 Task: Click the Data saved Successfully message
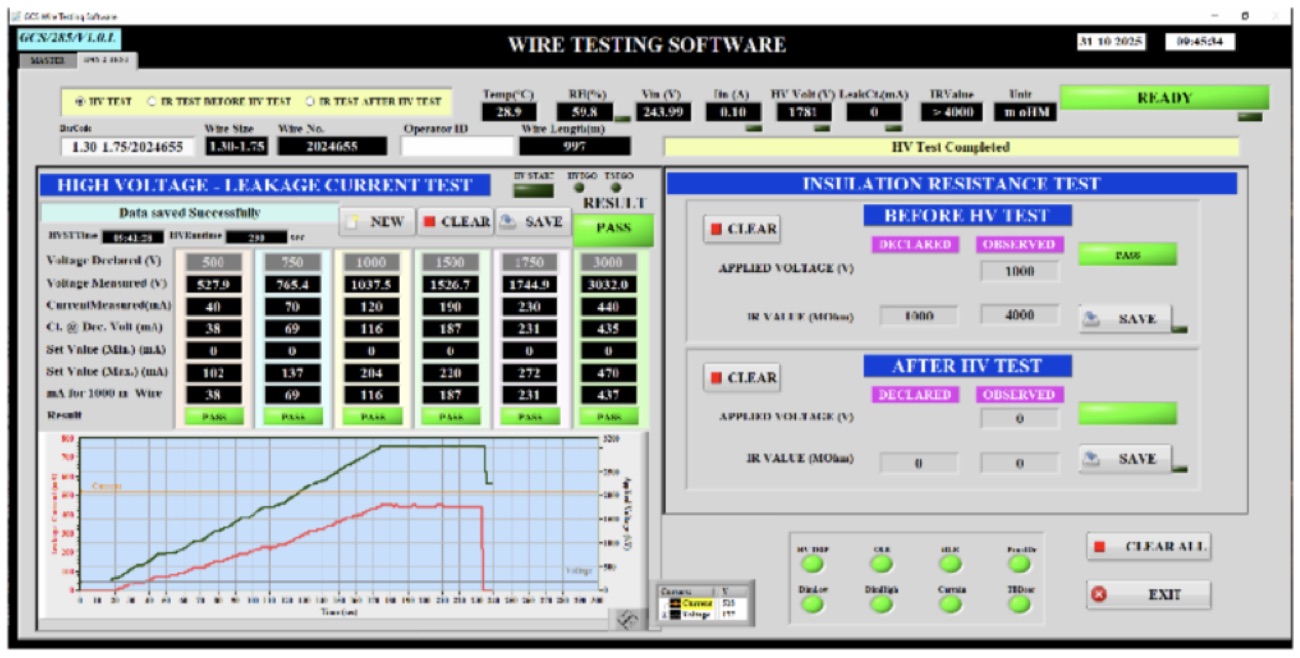[189, 213]
